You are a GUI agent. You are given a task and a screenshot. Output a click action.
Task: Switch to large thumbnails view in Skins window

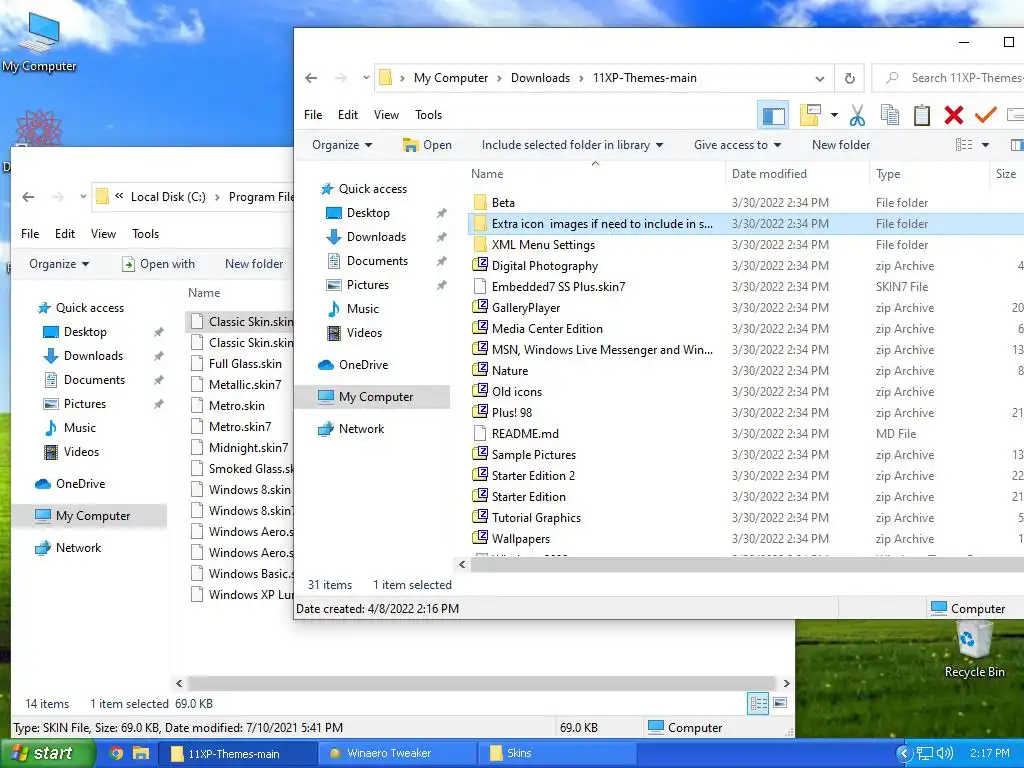point(780,703)
